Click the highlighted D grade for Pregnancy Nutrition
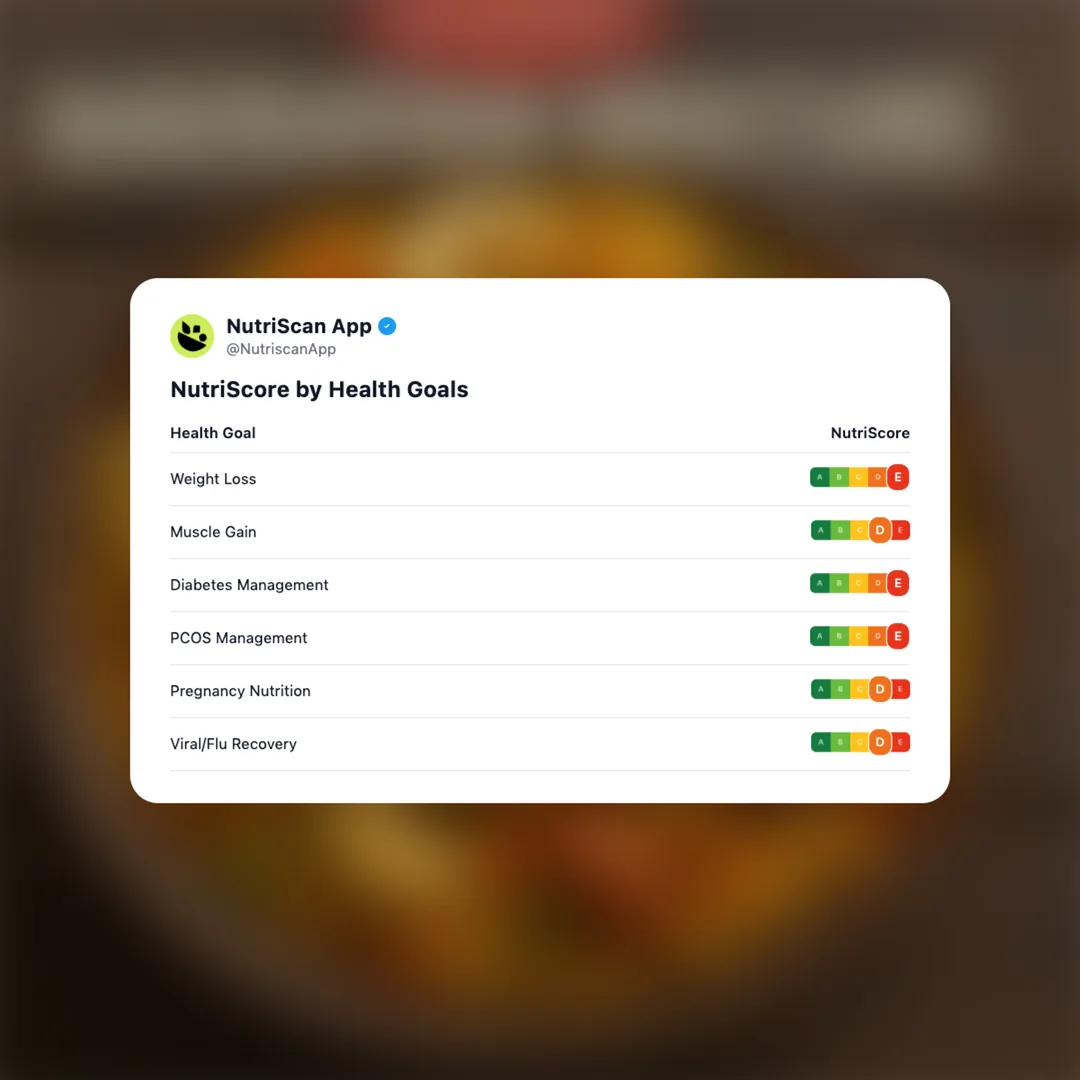Viewport: 1080px width, 1080px height. [x=880, y=690]
